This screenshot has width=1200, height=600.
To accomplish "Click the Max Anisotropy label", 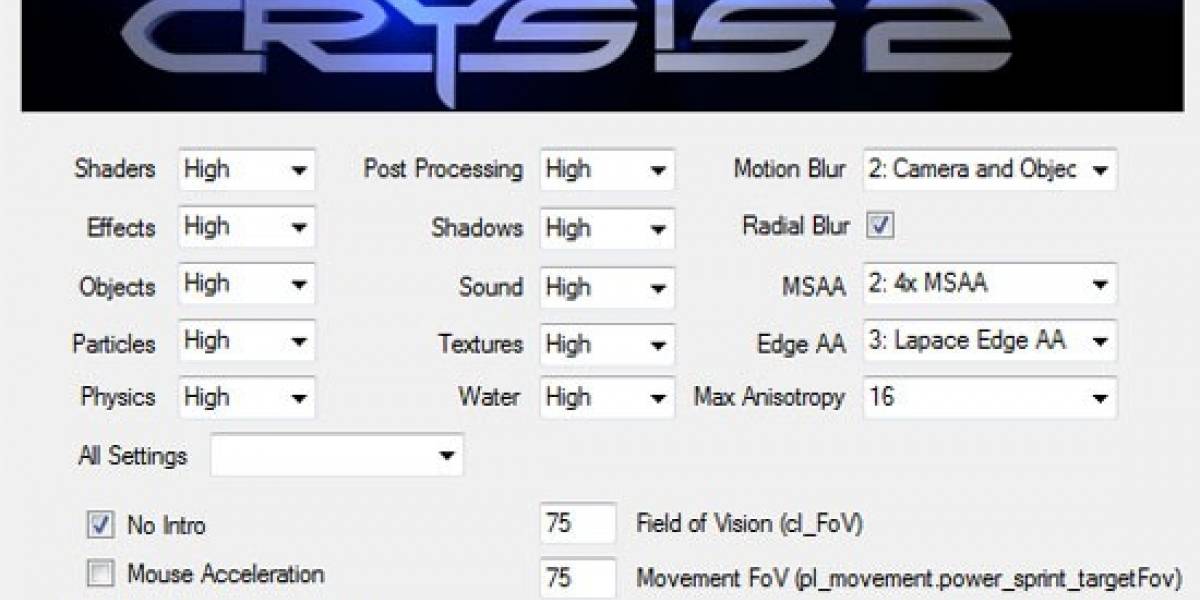I will click(770, 398).
